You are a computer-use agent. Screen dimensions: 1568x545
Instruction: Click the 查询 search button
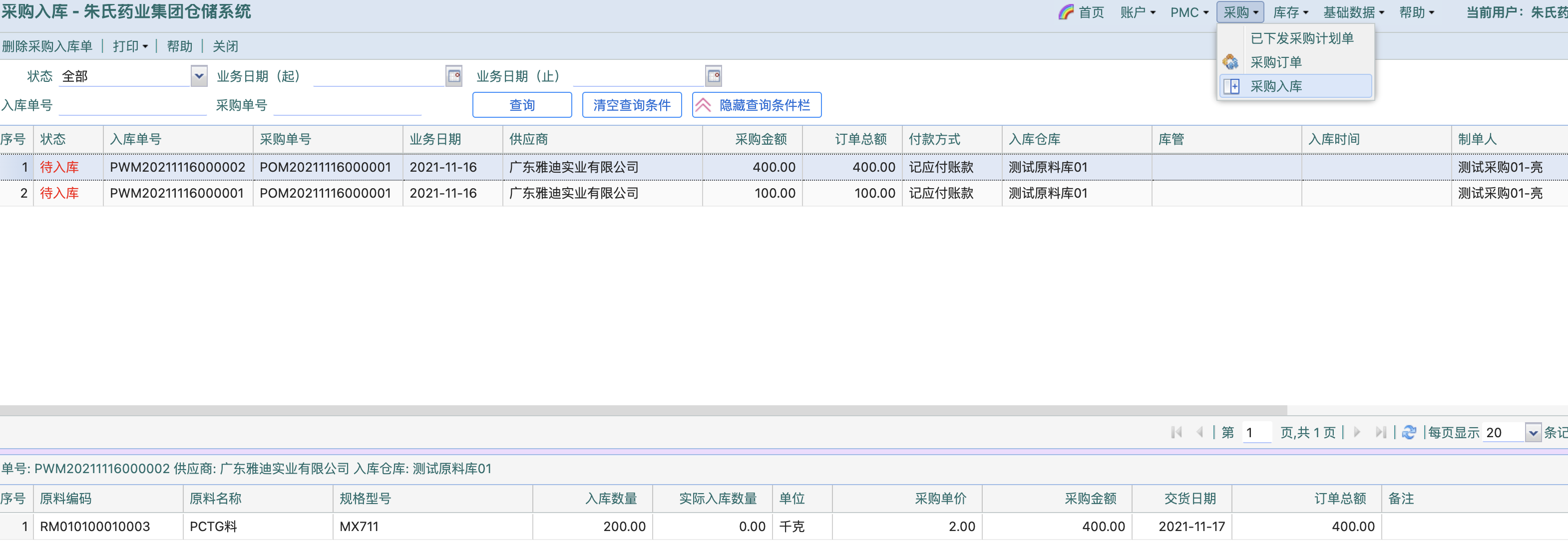[522, 105]
